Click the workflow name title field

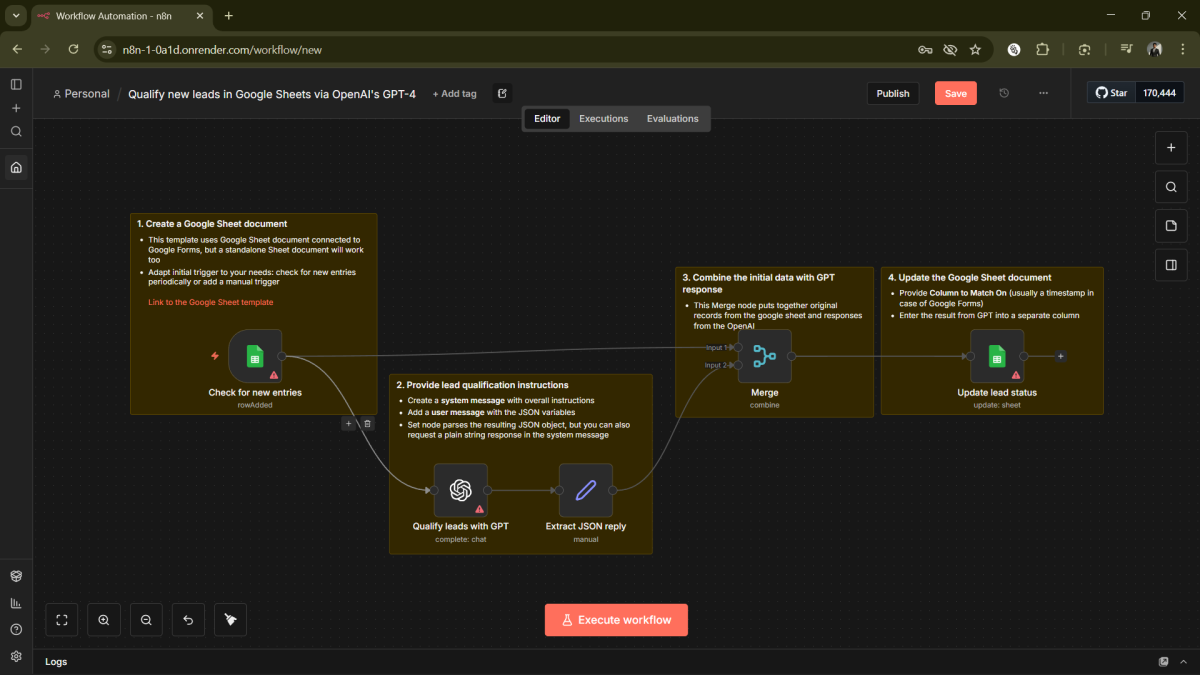tap(272, 94)
